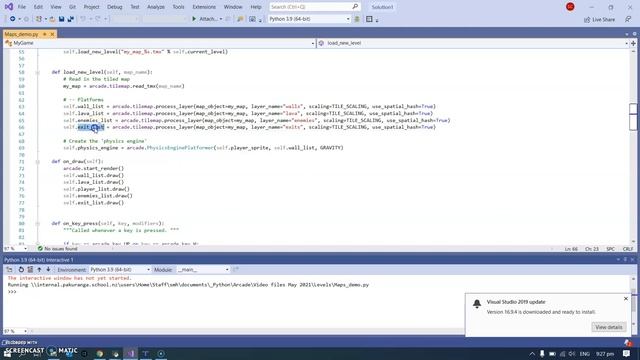This screenshot has height=360, width=640.
Task: Open the Debug menu
Action: 115,7
